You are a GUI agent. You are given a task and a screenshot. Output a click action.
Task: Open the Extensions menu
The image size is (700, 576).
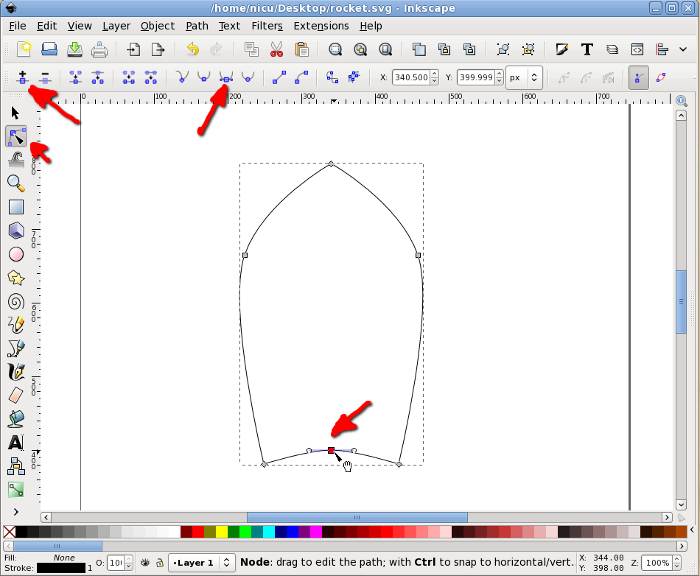coord(321,26)
